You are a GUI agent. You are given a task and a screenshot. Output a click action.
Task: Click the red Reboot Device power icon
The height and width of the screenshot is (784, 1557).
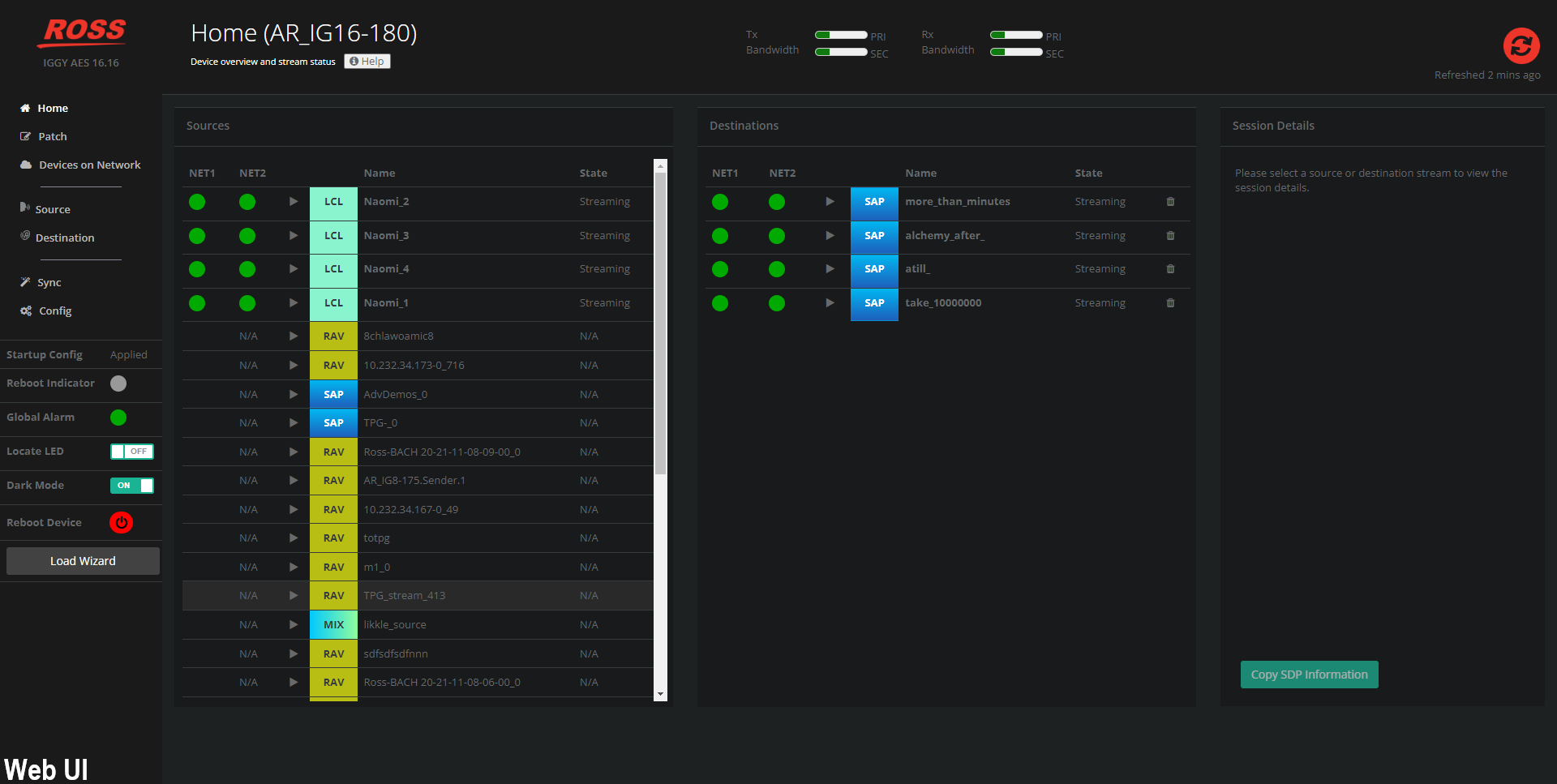[x=122, y=523]
